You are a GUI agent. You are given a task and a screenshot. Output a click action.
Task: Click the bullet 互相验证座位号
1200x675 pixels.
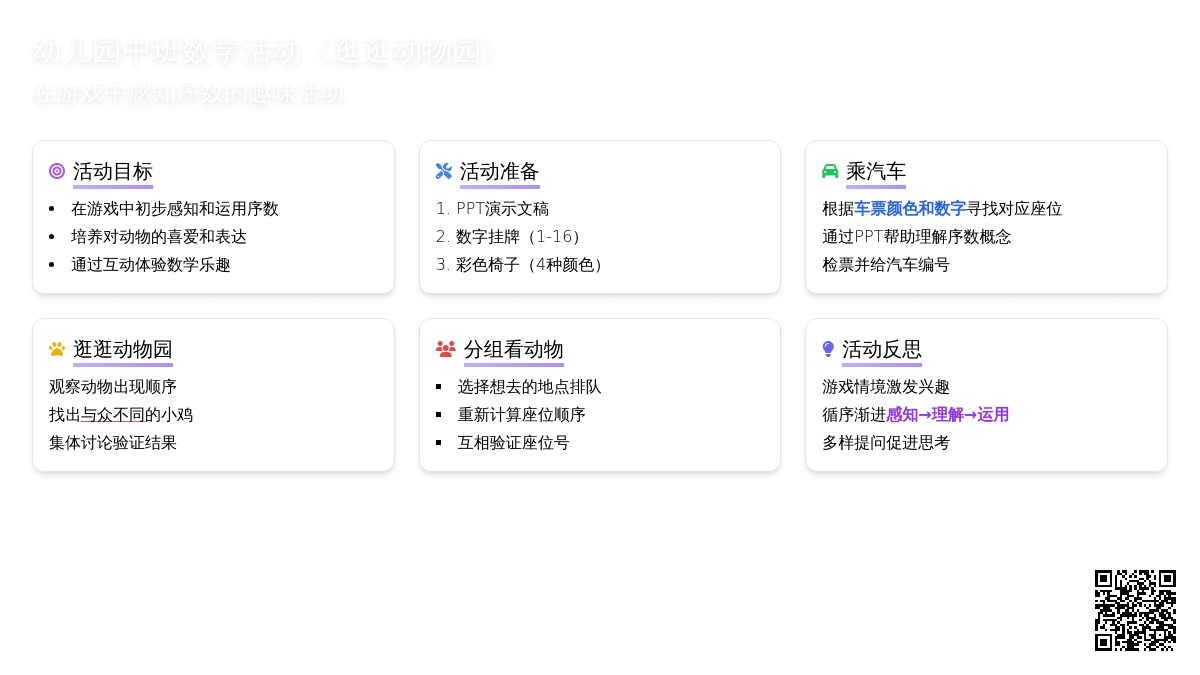pyautogui.click(x=514, y=443)
